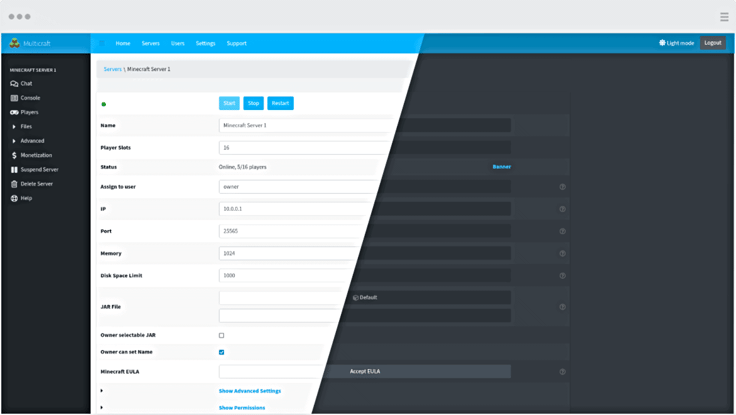Click the Banner link
This screenshot has height=415, width=736.
pyautogui.click(x=501, y=167)
